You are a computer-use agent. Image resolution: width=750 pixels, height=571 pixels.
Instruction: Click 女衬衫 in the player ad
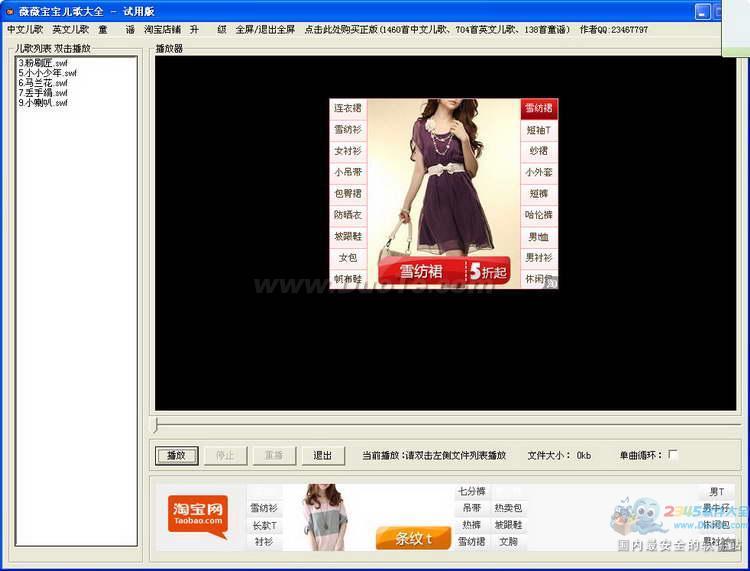[x=348, y=151]
